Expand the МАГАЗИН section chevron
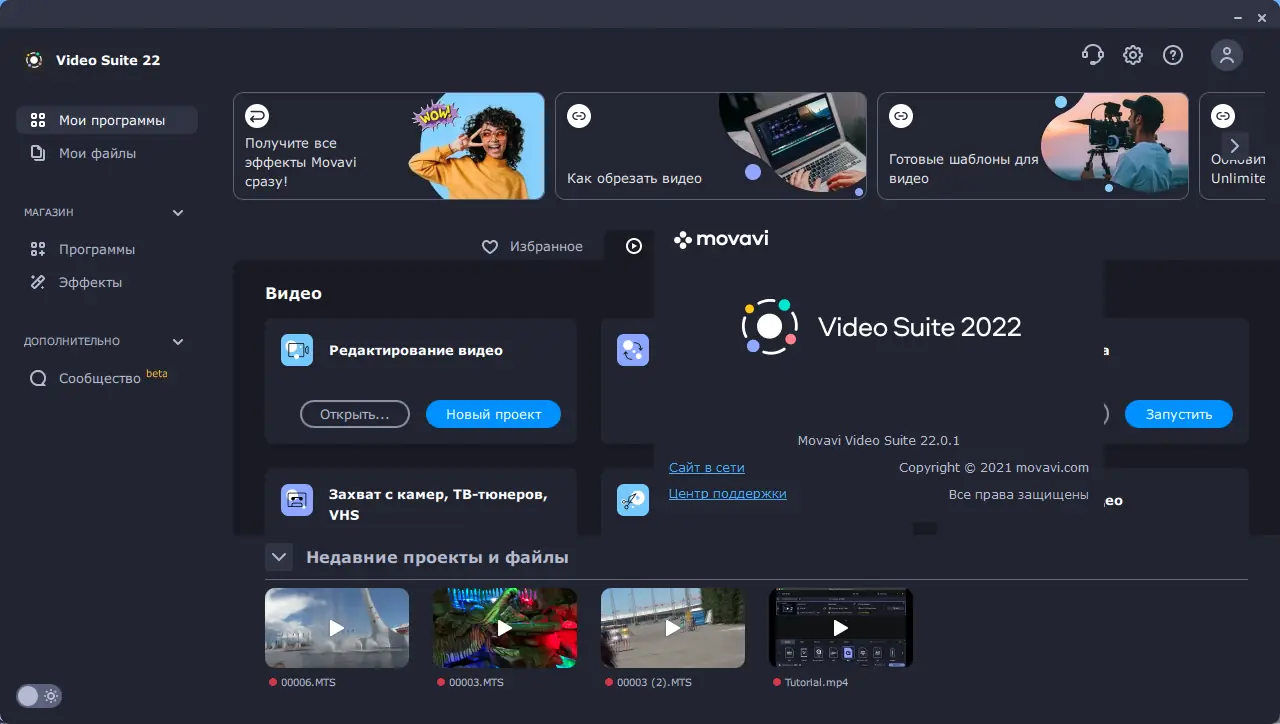Screen dimensions: 1280x724 (178, 212)
